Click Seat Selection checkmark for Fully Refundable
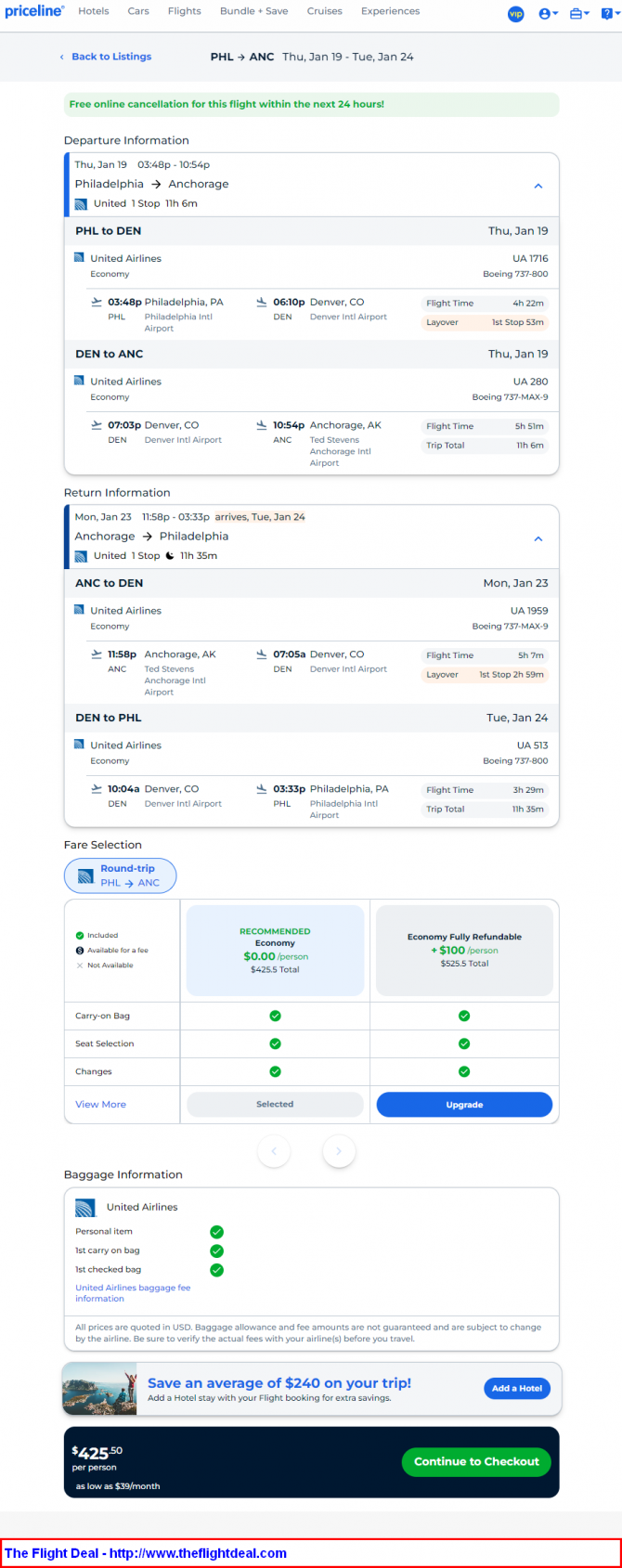This screenshot has height=1568, width=622. pos(464,1043)
